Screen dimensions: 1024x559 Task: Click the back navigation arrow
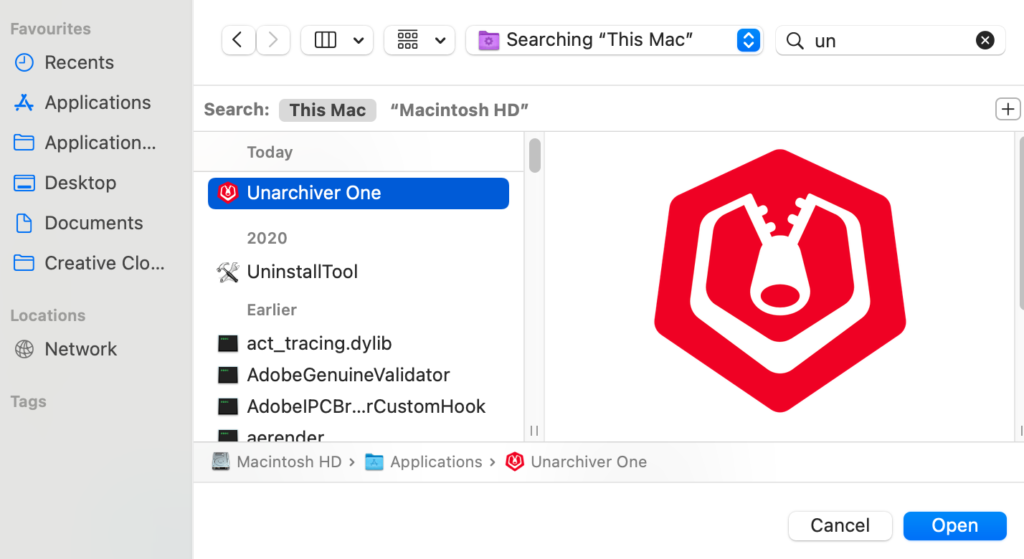tap(237, 40)
